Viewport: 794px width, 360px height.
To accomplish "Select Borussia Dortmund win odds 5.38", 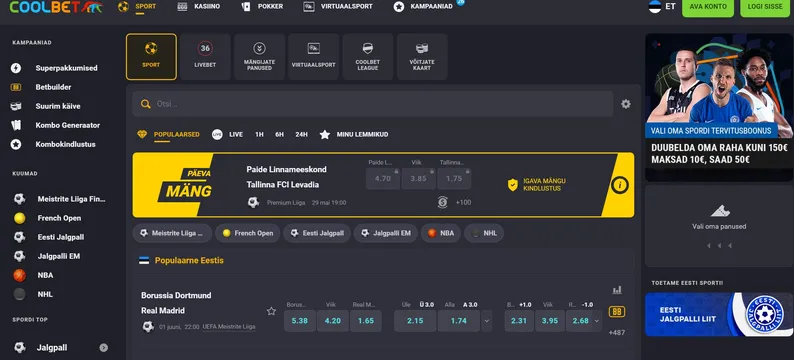I will coord(300,321).
